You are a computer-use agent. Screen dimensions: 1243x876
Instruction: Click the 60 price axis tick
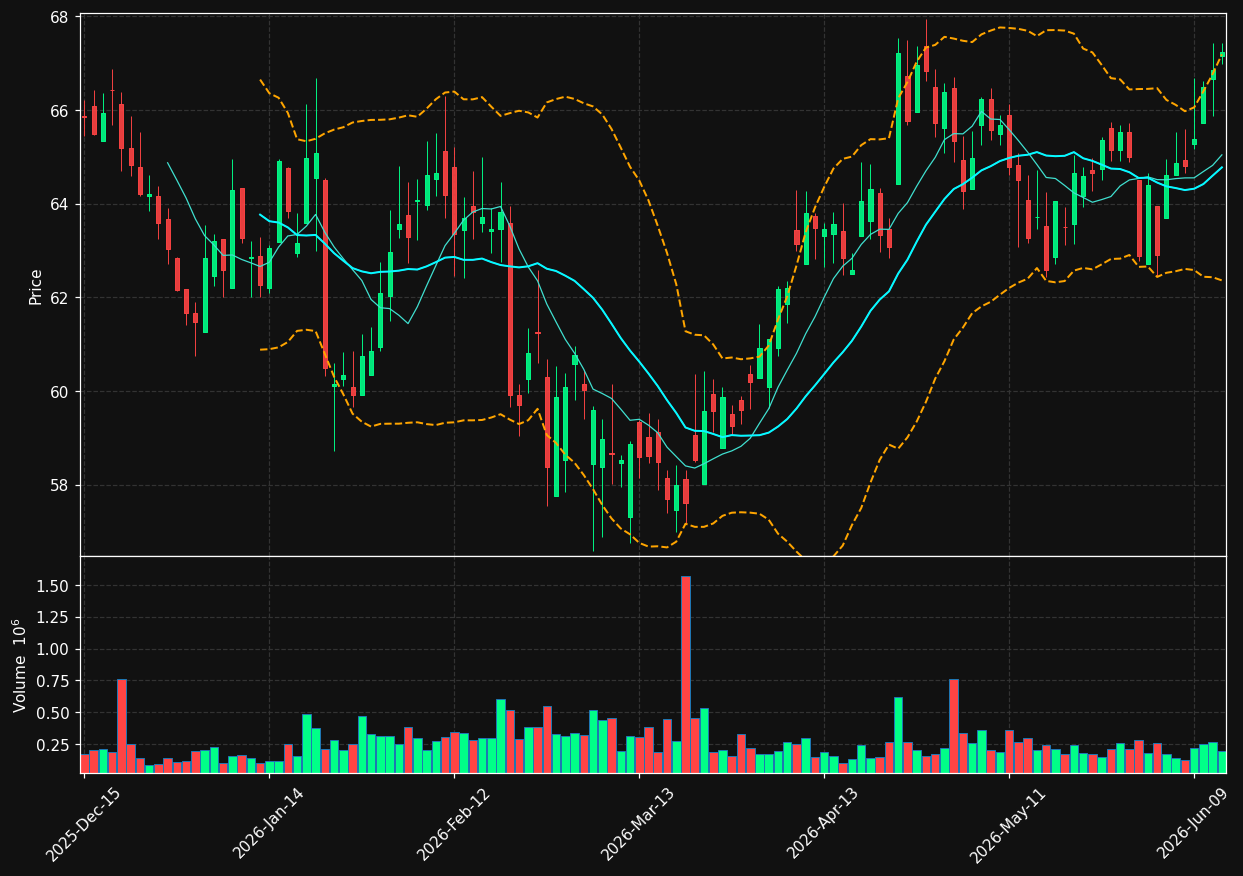tap(59, 391)
